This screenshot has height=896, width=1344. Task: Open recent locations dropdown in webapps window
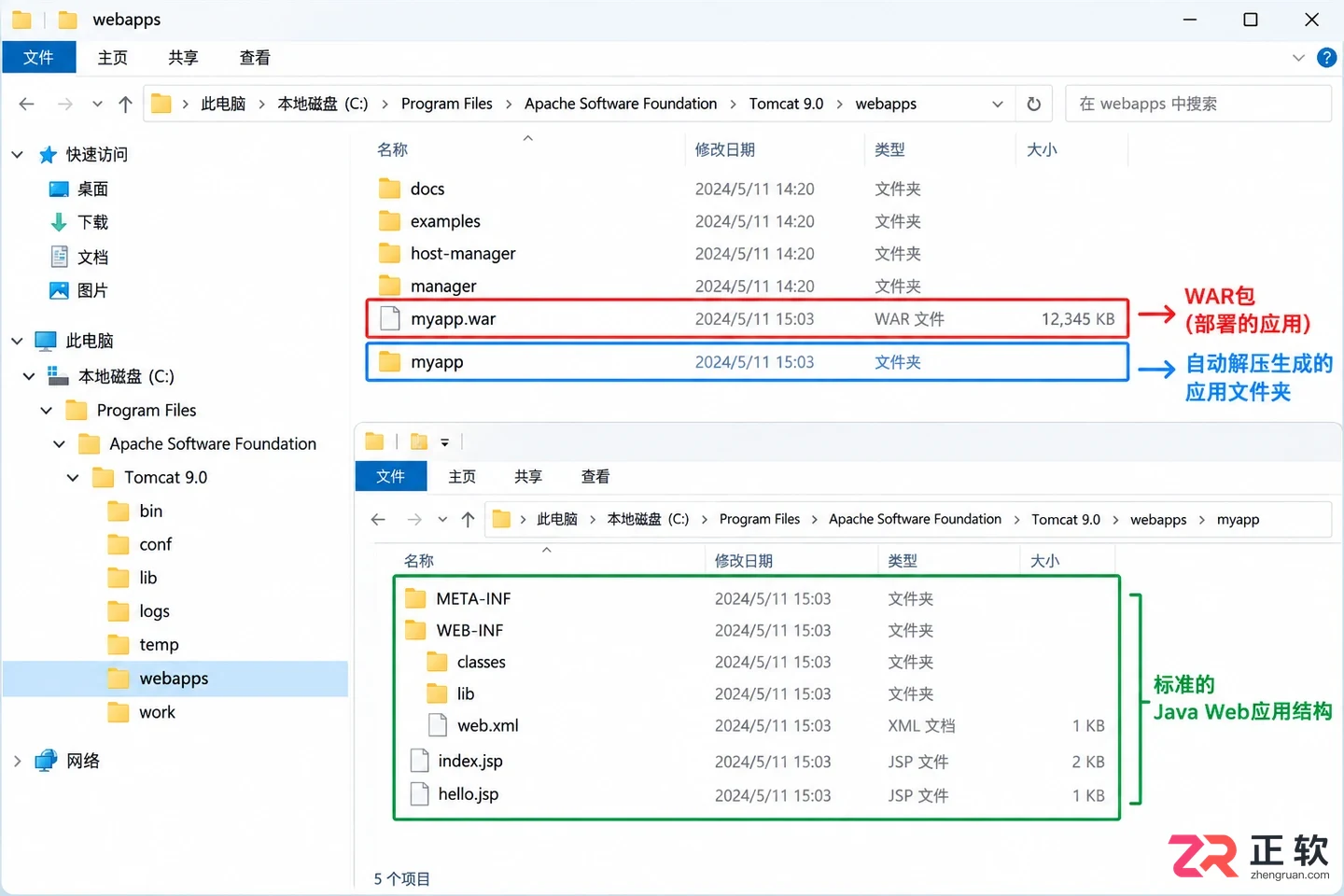pos(97,104)
